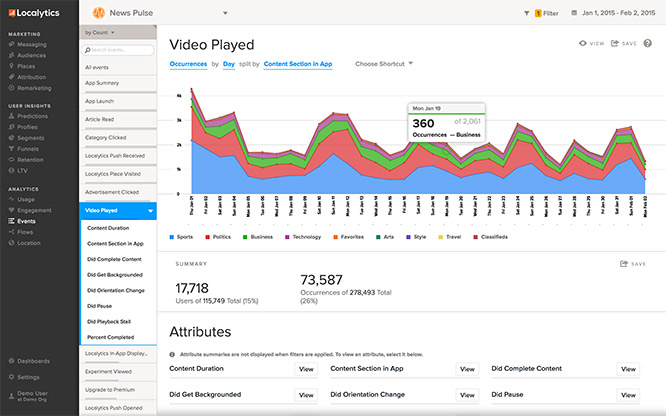Click the Search Events input field
The height and width of the screenshot is (416, 666).
[120, 49]
